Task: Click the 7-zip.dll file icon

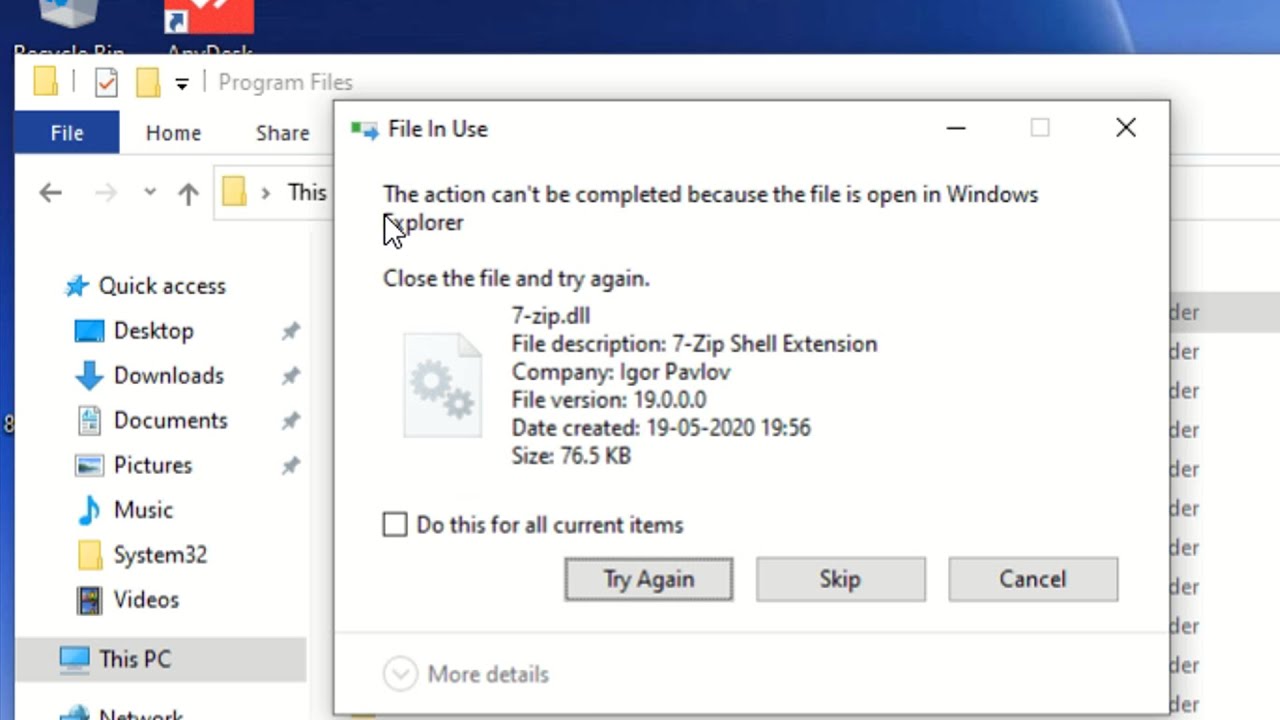Action: [x=442, y=386]
